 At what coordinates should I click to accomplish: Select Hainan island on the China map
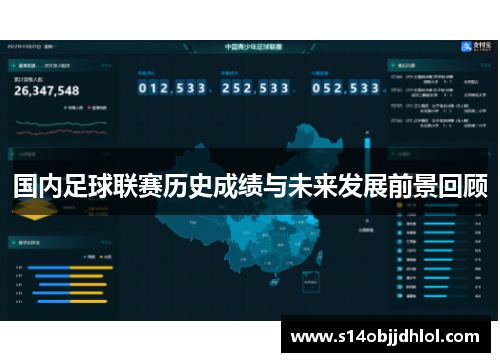pos(274,282)
